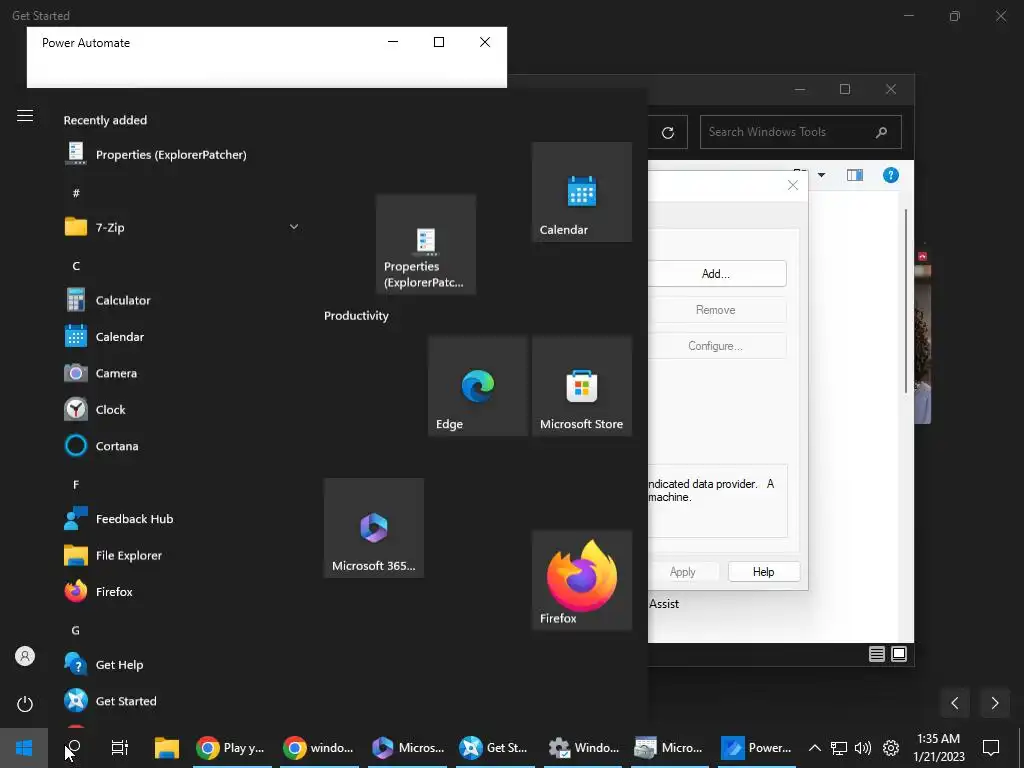Viewport: 1024px width, 768px height.
Task: Select the Productivity tile group title
Action: 356,315
